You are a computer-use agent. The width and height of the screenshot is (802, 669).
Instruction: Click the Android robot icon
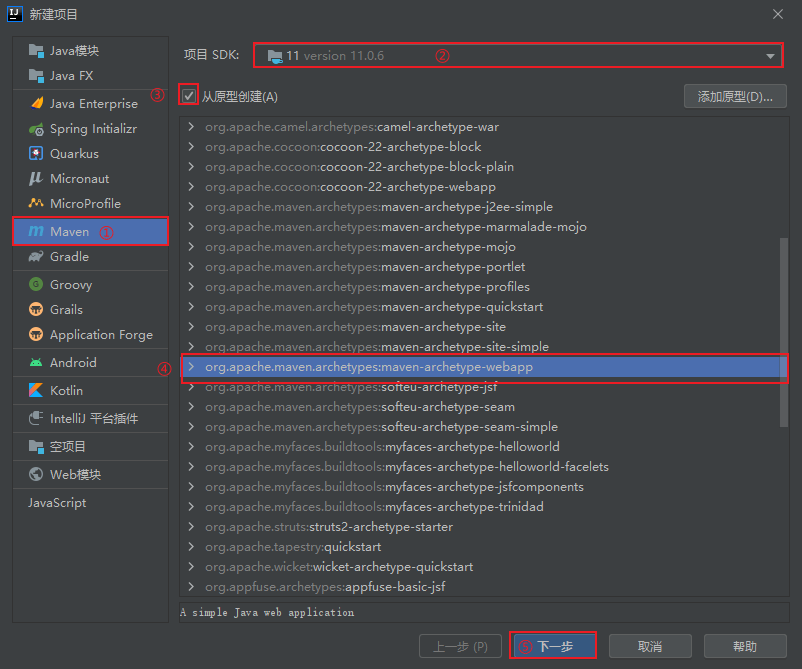tap(36, 362)
